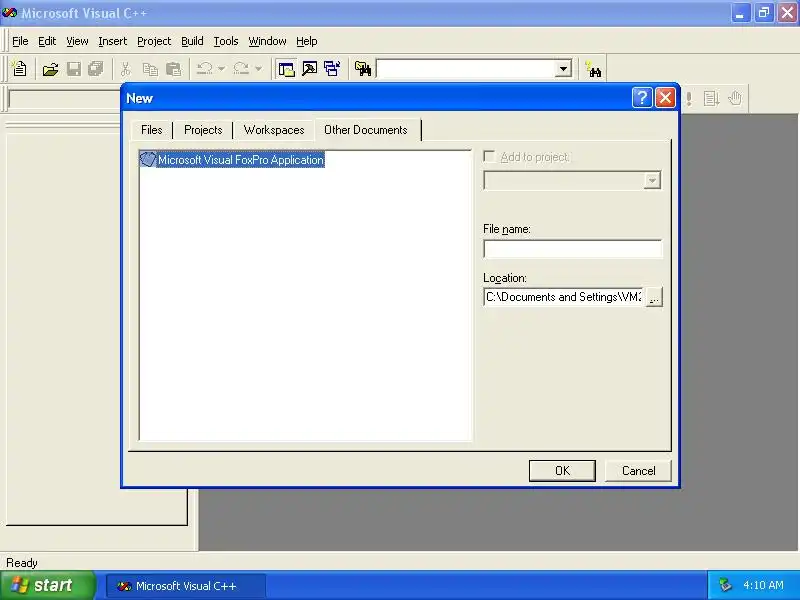
Task: Click the Location browse button
Action: coord(654,297)
